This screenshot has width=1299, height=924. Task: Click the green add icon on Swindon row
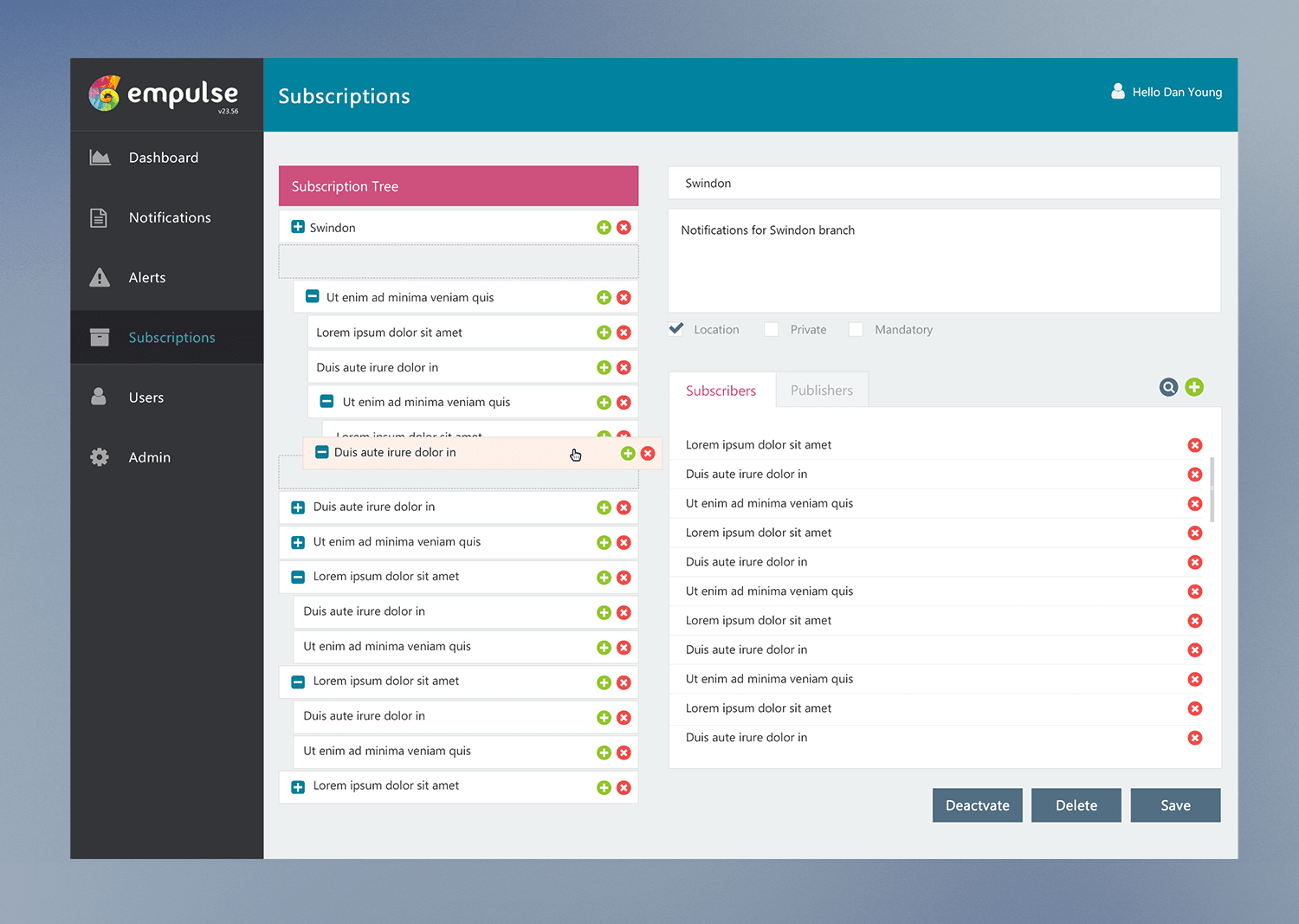tap(604, 228)
